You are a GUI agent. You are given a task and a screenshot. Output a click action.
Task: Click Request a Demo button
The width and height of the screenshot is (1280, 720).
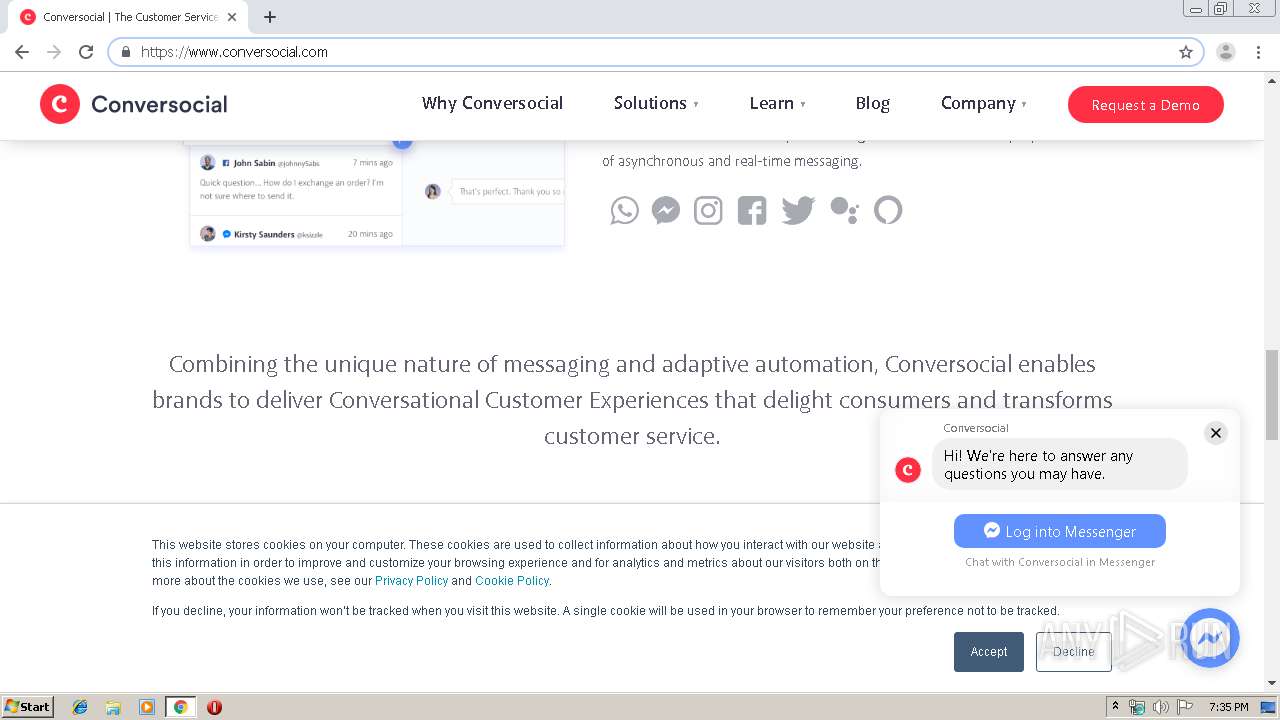(1146, 105)
